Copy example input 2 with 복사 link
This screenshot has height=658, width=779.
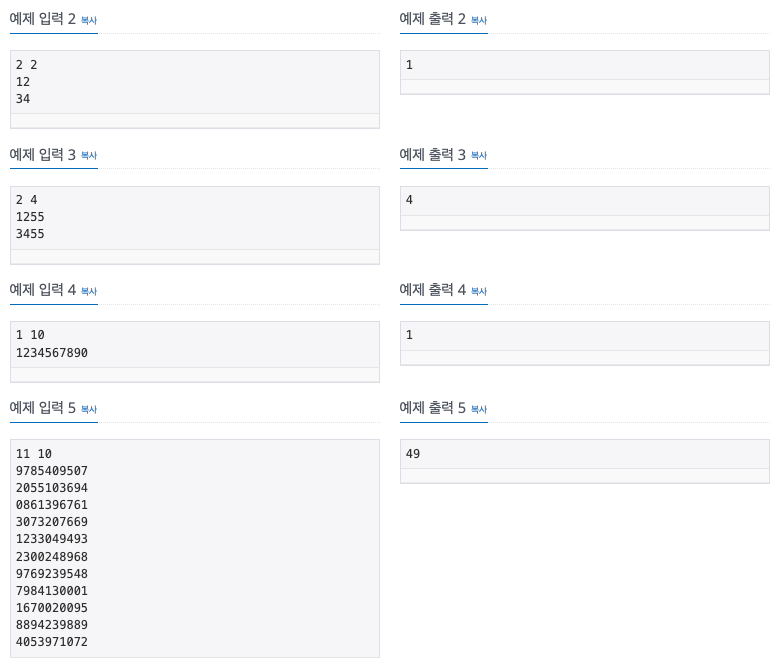pos(89,20)
